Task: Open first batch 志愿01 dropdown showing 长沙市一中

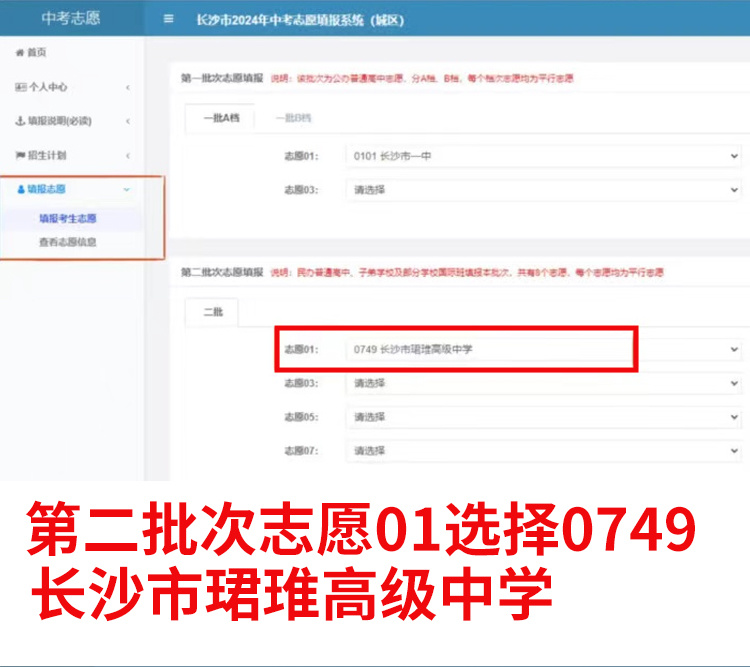Action: pos(544,157)
